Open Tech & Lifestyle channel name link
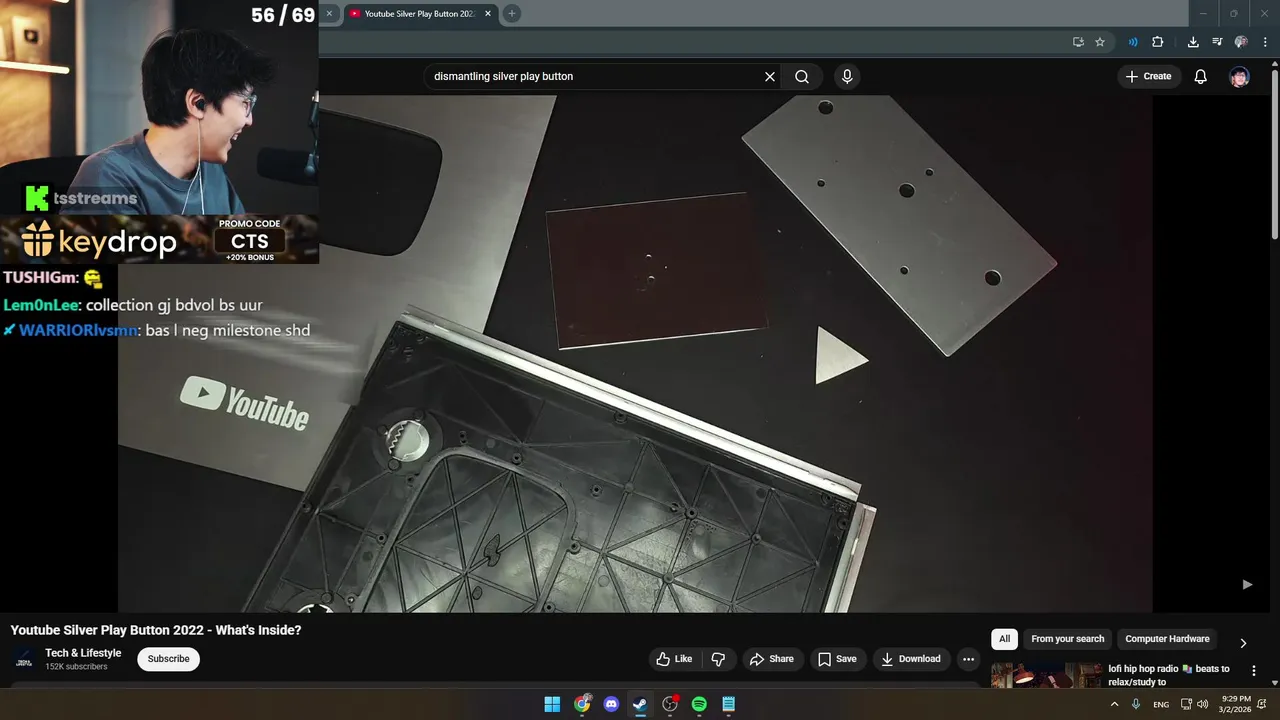The image size is (1280, 720). 83,653
